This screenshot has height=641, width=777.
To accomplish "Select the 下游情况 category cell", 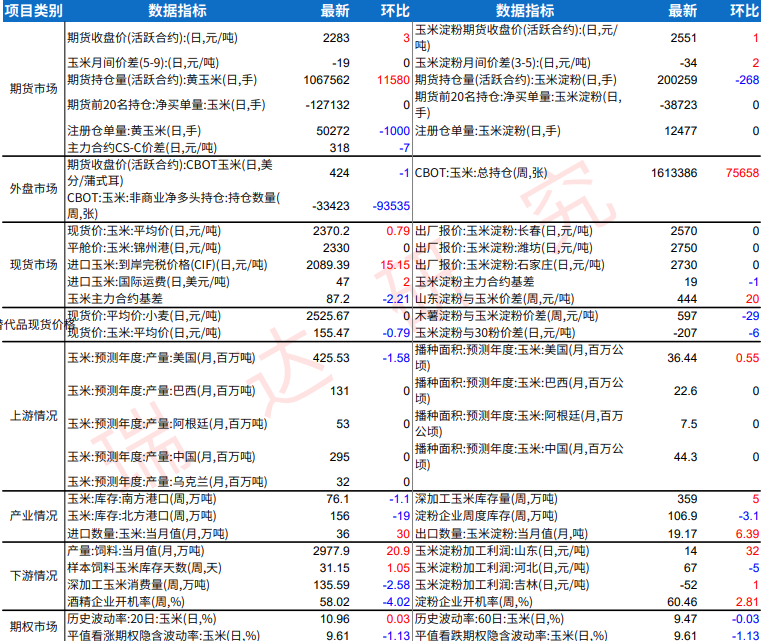I will pos(34,576).
